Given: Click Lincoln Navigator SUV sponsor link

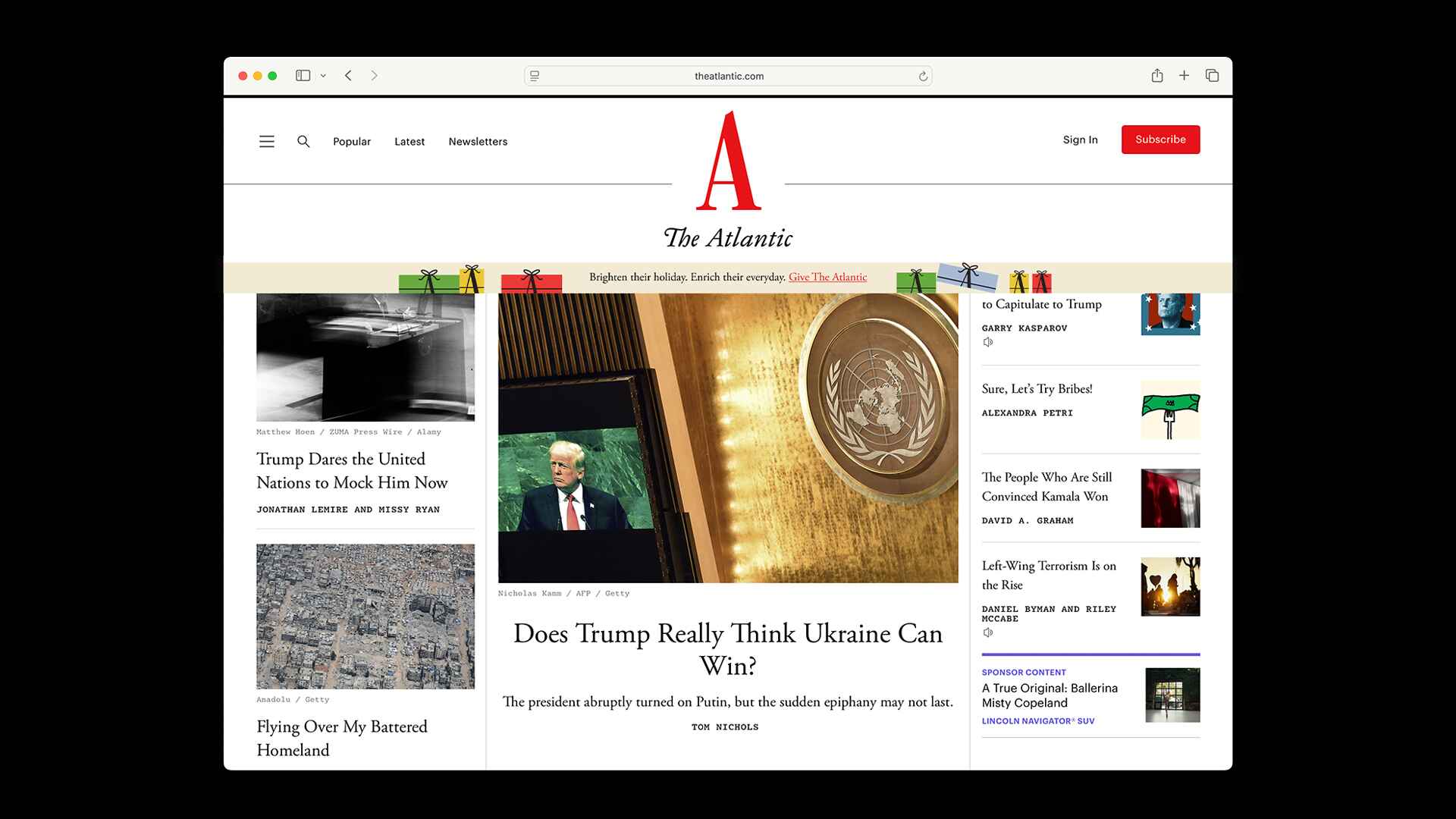Looking at the screenshot, I should (x=1038, y=721).
